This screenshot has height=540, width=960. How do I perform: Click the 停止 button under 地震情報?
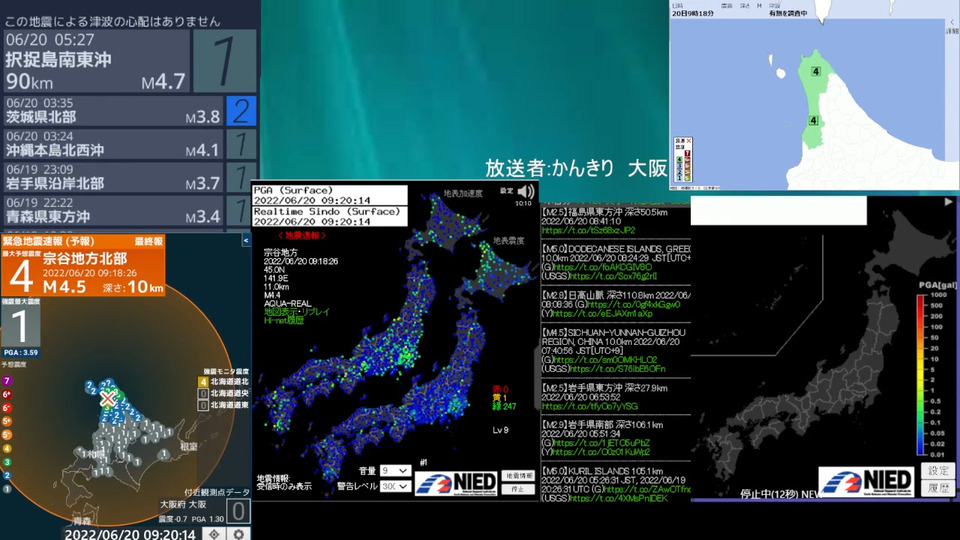(x=518, y=489)
